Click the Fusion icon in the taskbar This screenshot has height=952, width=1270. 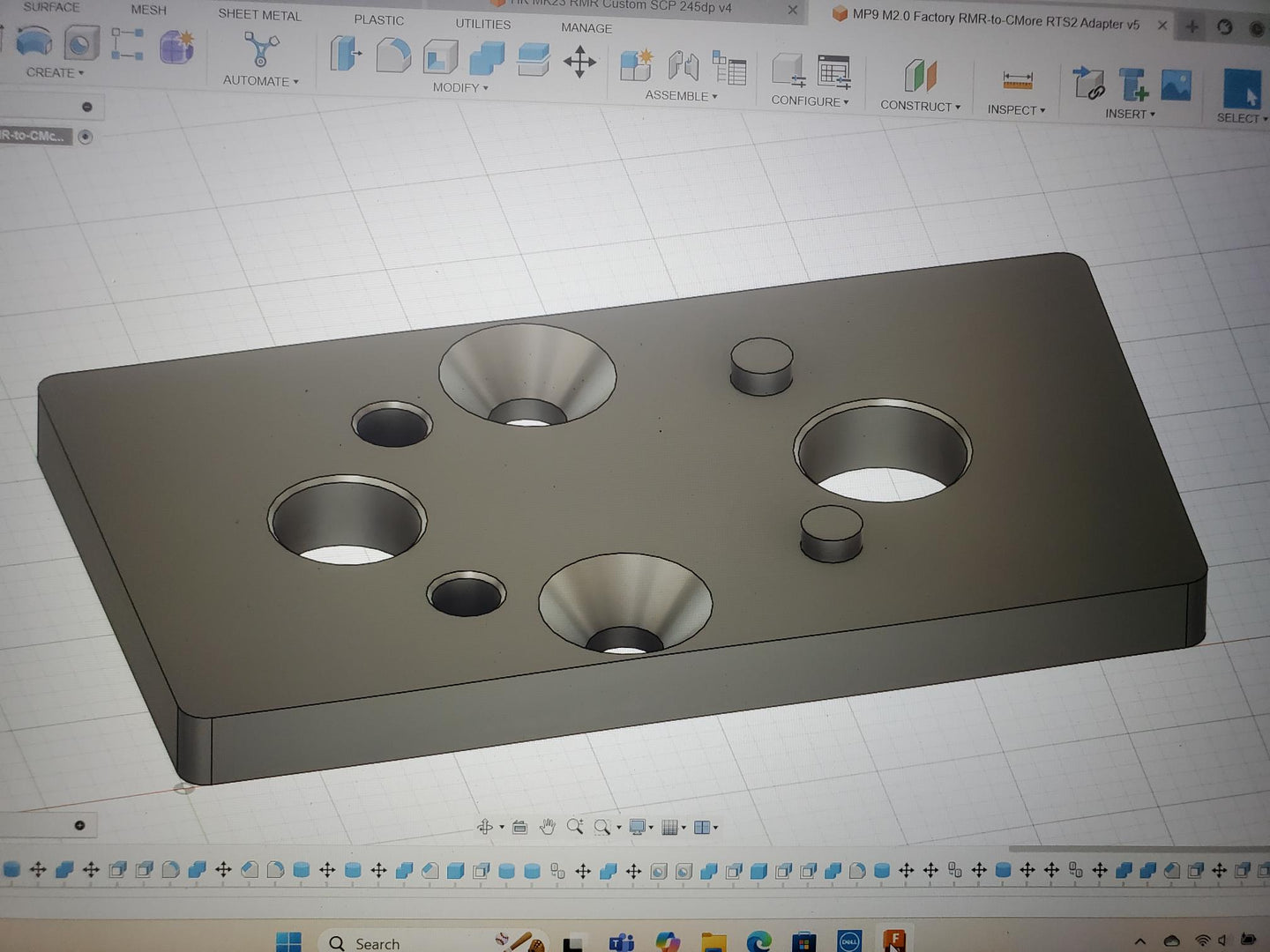point(894,940)
